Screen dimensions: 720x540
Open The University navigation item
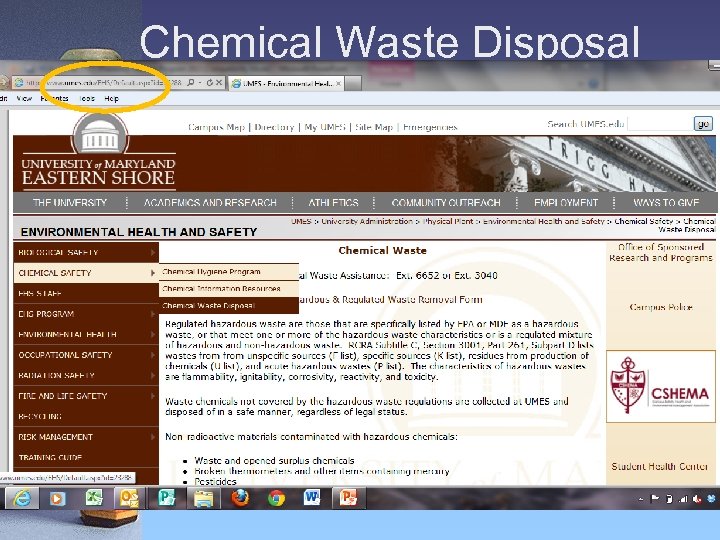pos(70,202)
